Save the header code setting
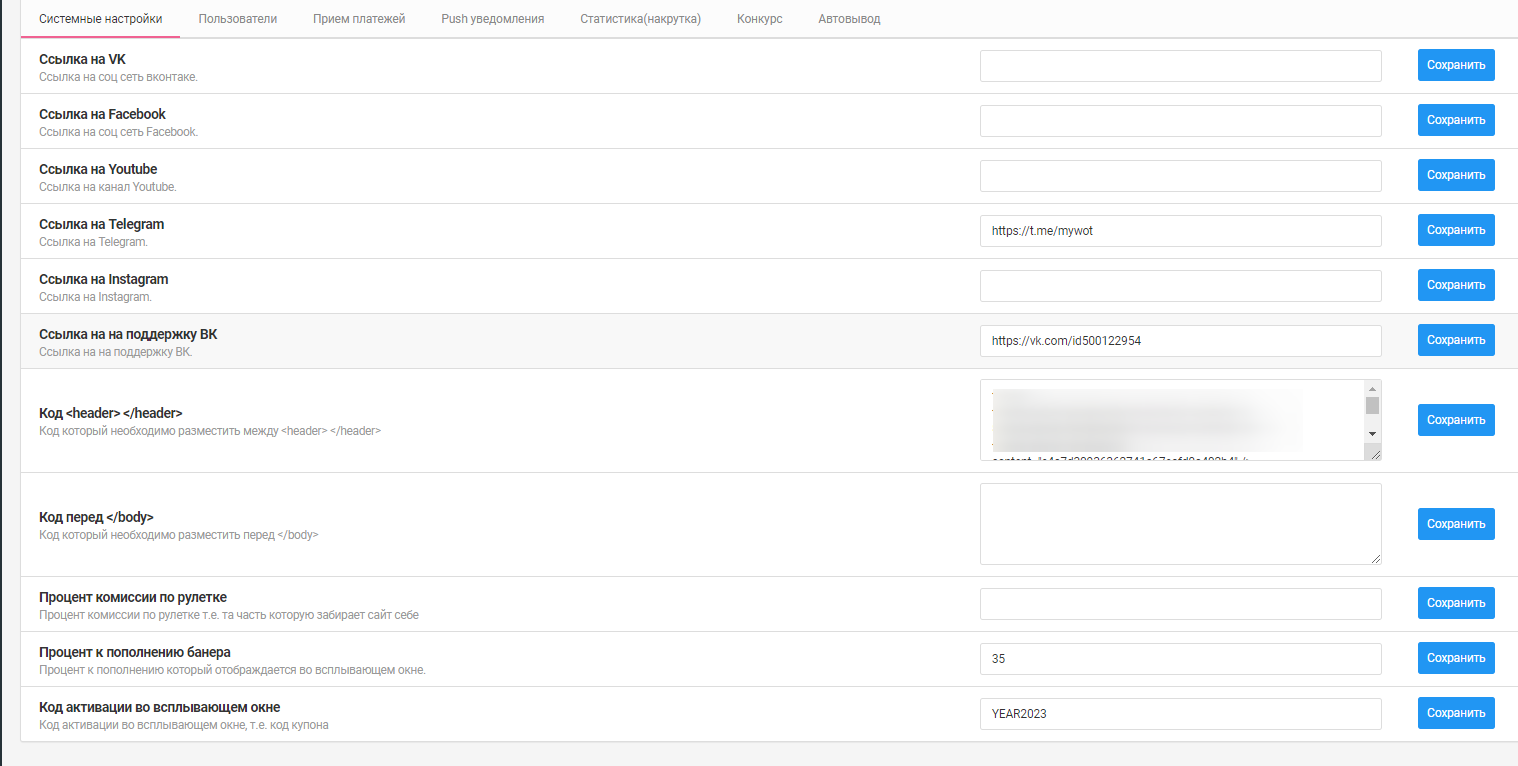 pos(1455,420)
